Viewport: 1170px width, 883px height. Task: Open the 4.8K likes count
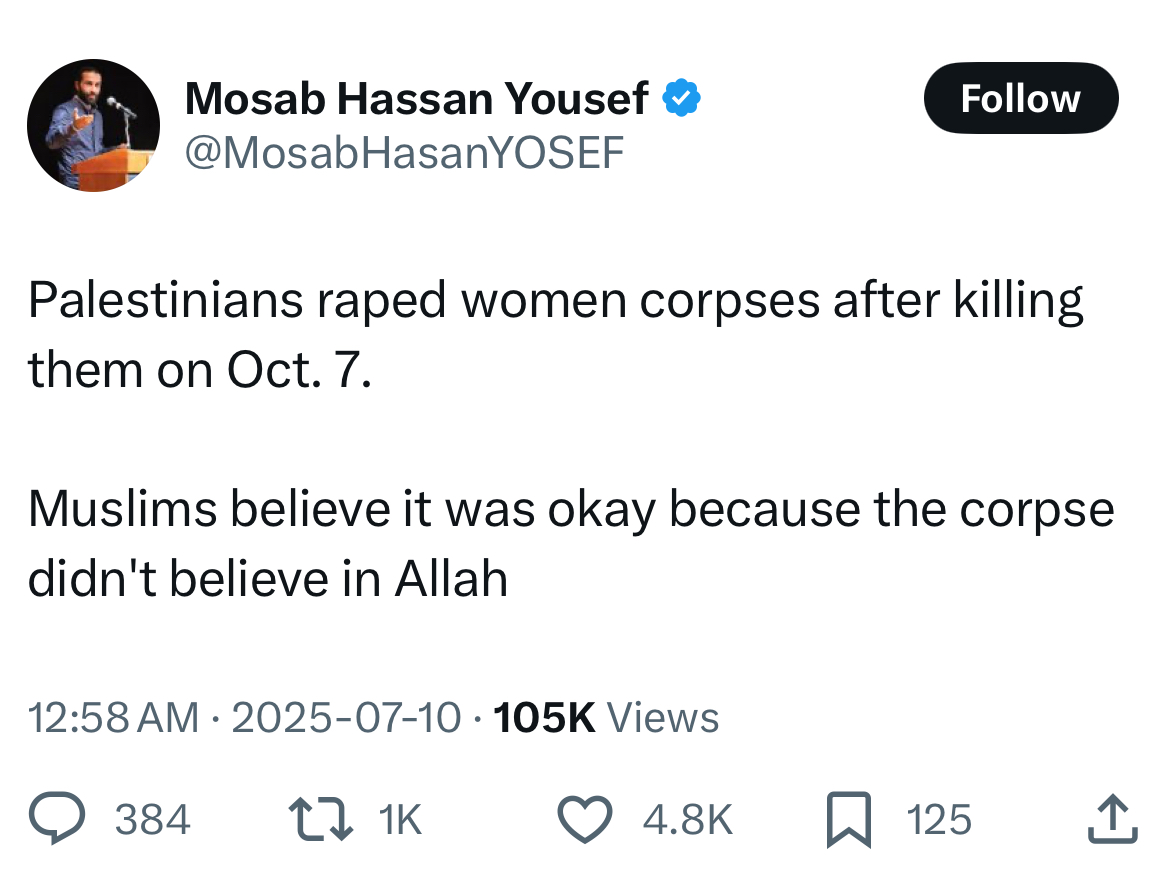[688, 820]
